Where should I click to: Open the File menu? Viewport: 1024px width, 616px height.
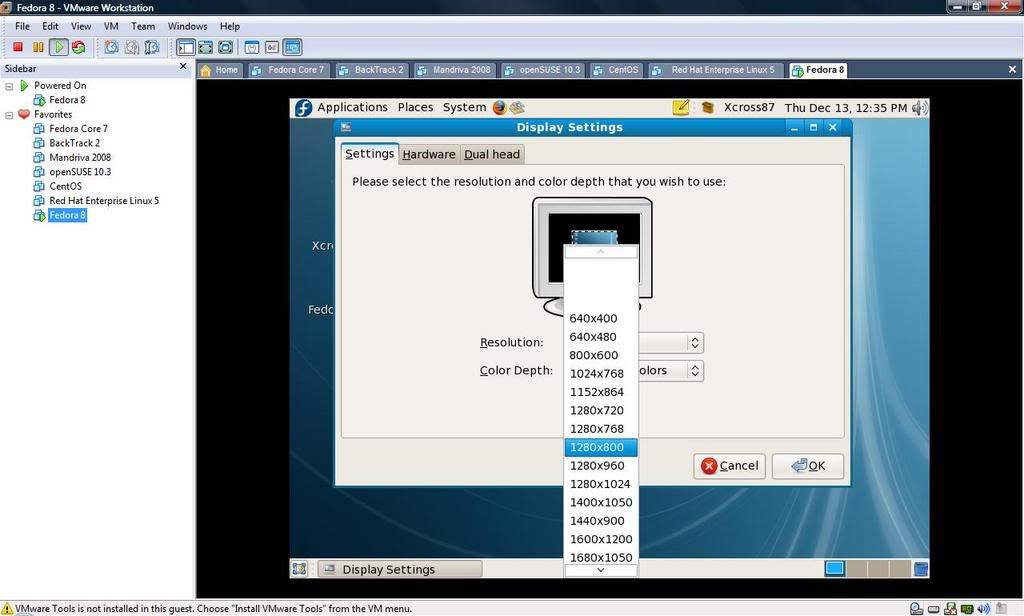pos(22,26)
